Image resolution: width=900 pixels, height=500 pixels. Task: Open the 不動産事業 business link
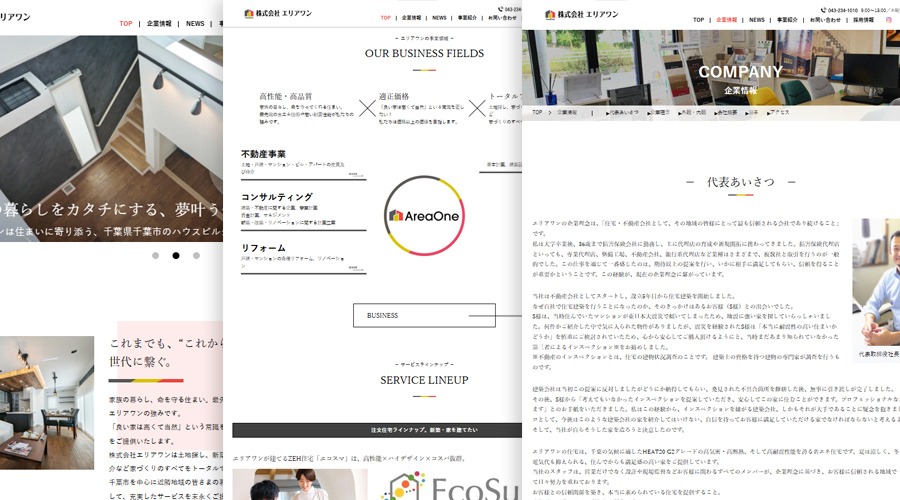(x=264, y=154)
